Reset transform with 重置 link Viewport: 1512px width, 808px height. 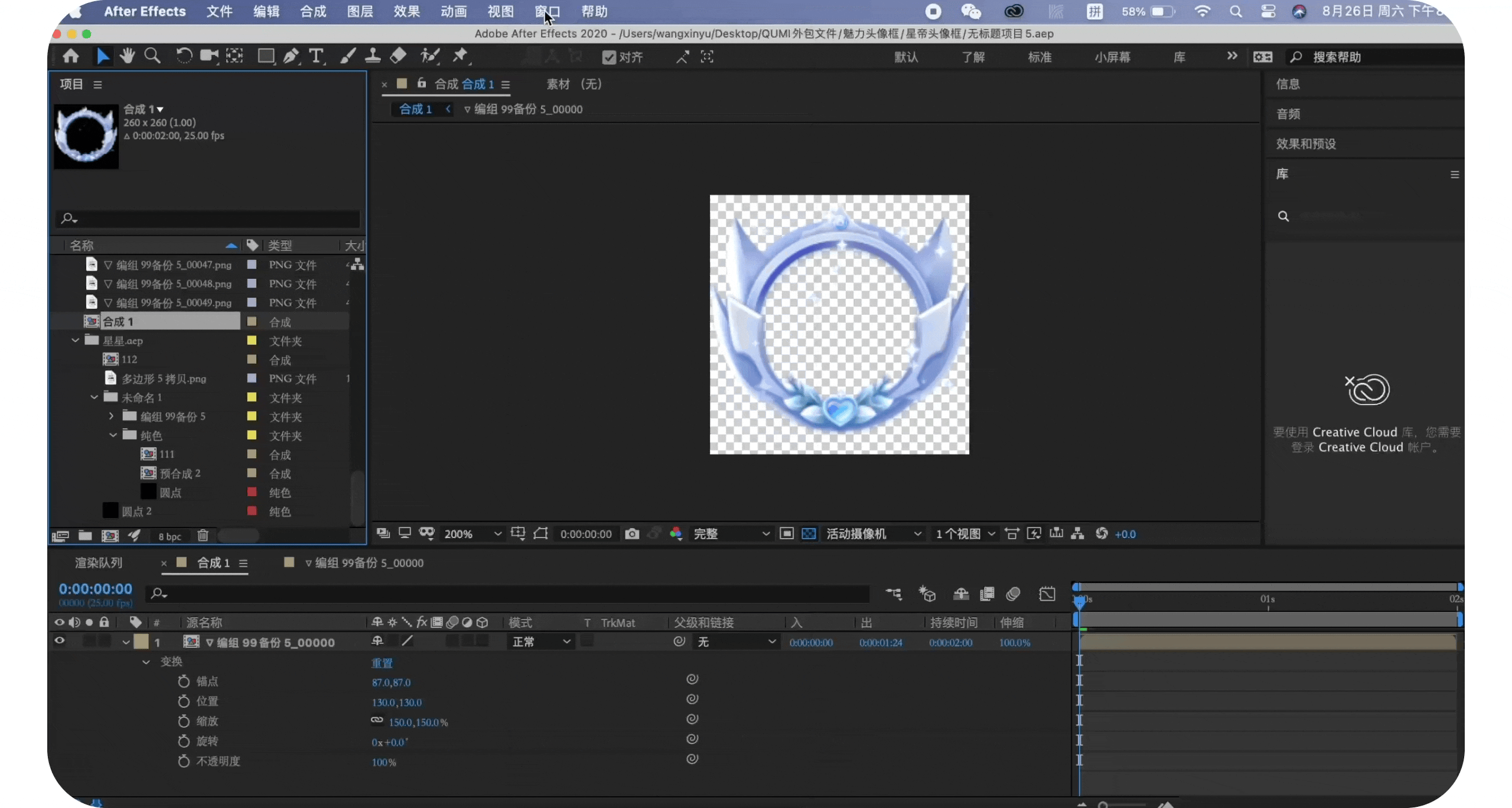382,663
